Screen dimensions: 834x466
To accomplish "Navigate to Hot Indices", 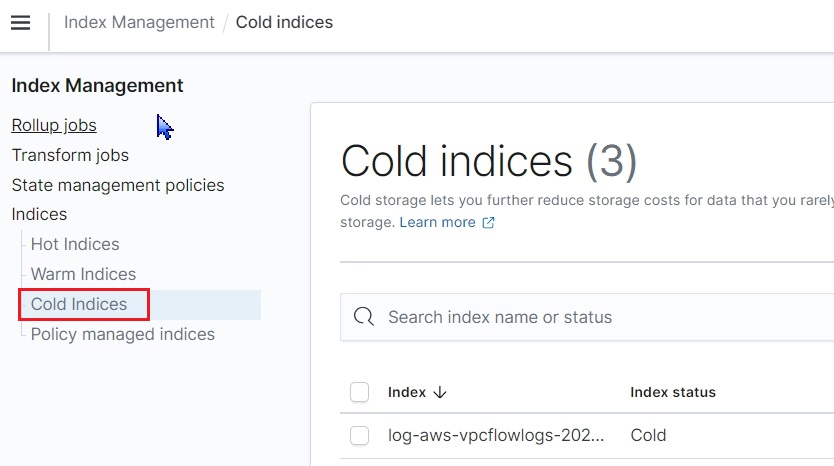I will (75, 244).
